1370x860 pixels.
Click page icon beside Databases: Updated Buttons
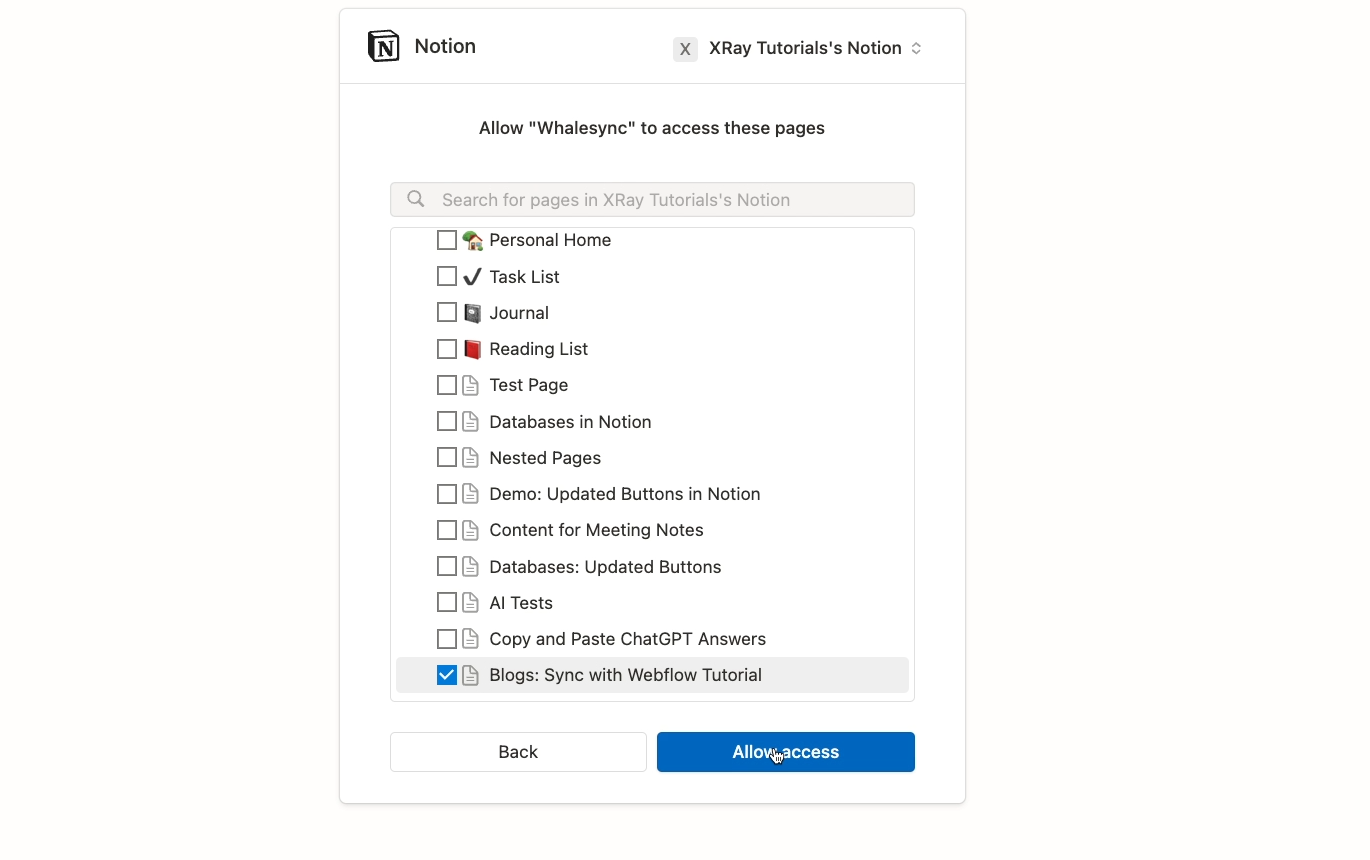click(x=471, y=567)
